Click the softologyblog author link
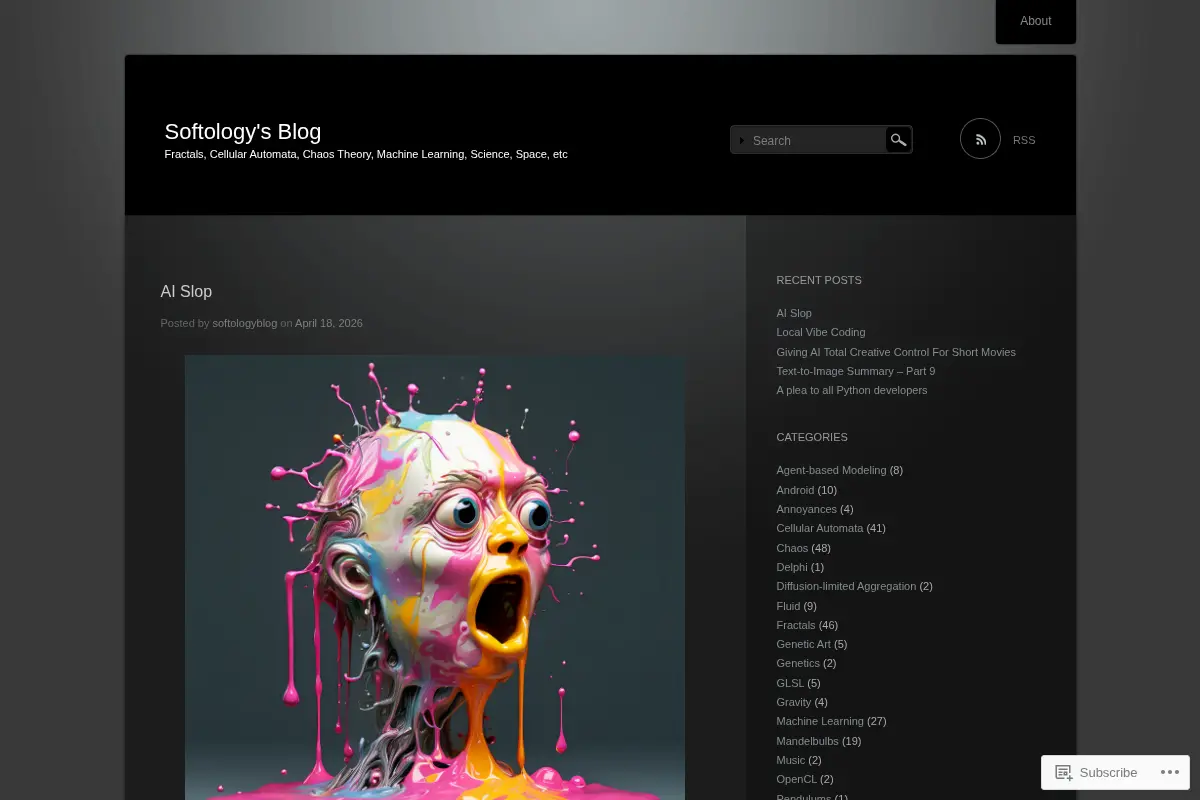1200x800 pixels. click(245, 323)
